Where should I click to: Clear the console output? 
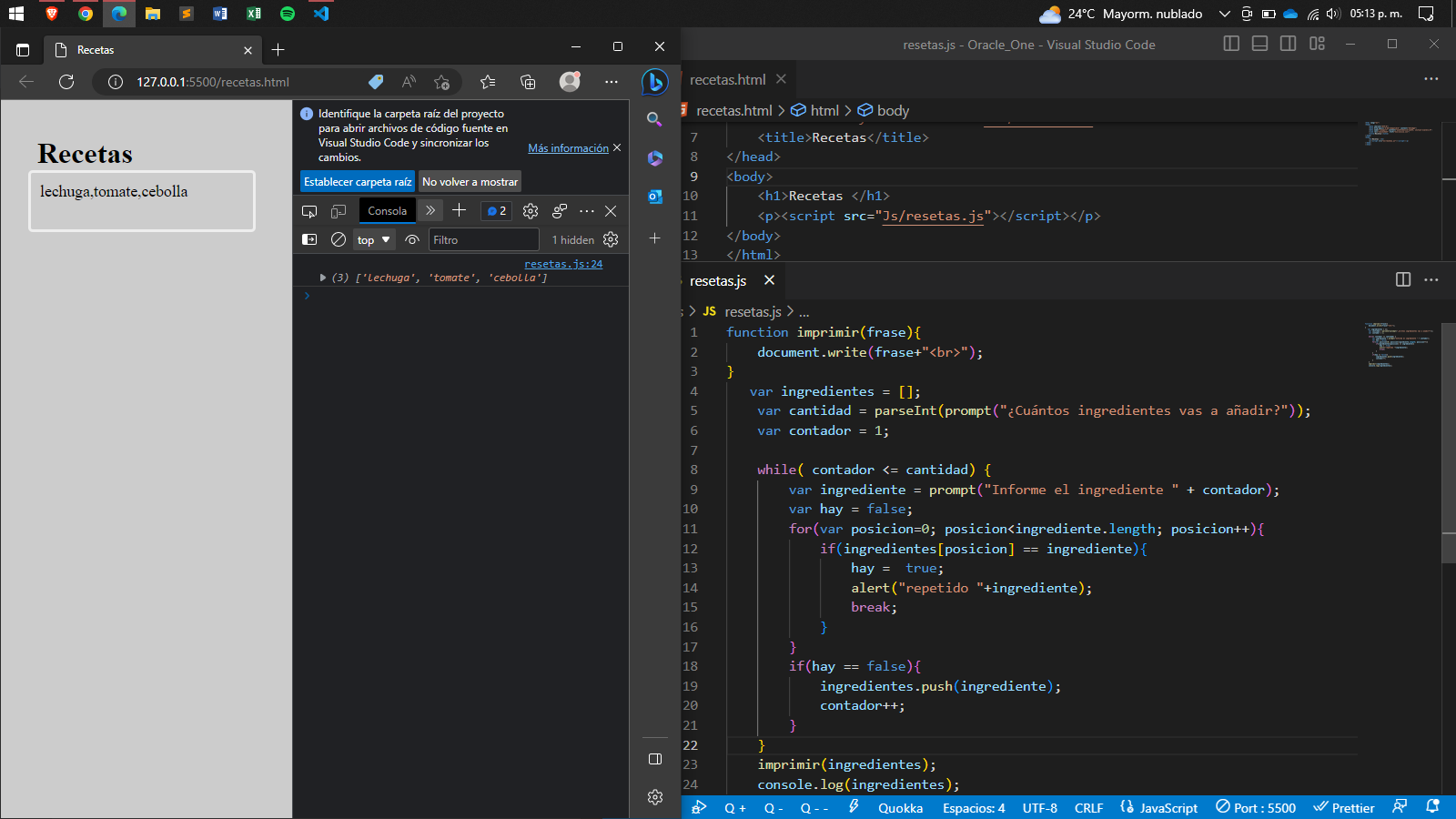point(339,239)
